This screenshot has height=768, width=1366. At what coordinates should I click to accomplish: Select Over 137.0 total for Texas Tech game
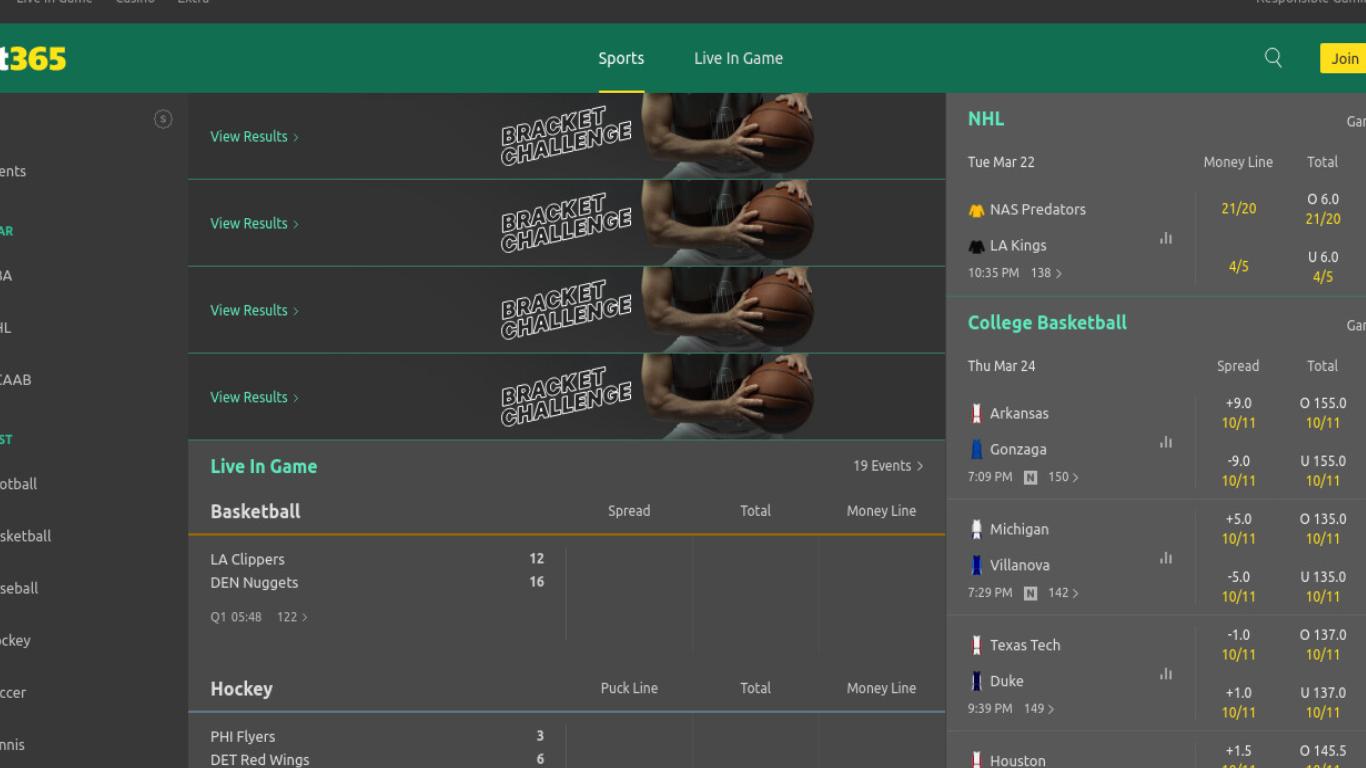[1322, 645]
